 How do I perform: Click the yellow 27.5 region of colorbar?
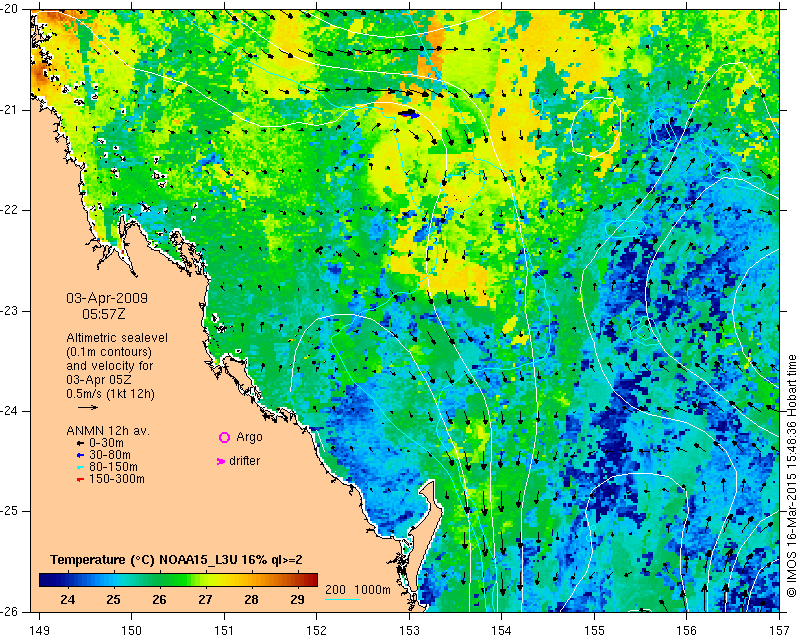click(229, 580)
